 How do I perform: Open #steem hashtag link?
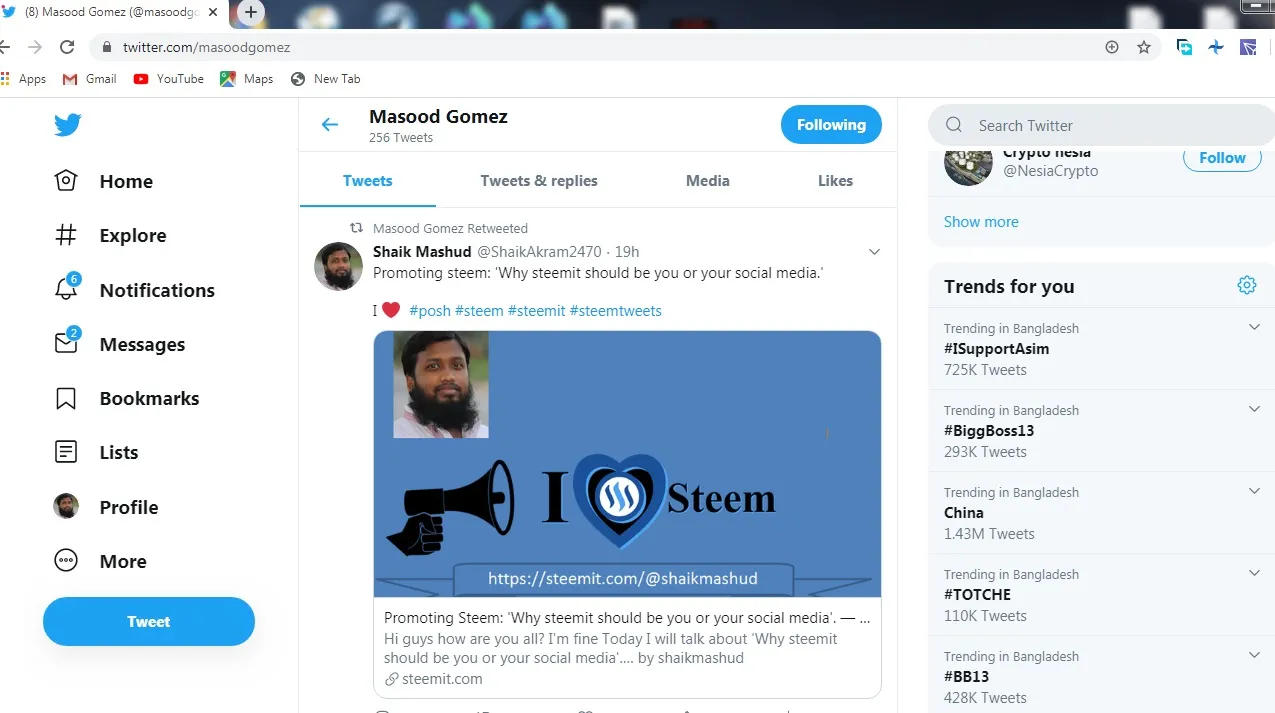pyautogui.click(x=479, y=311)
